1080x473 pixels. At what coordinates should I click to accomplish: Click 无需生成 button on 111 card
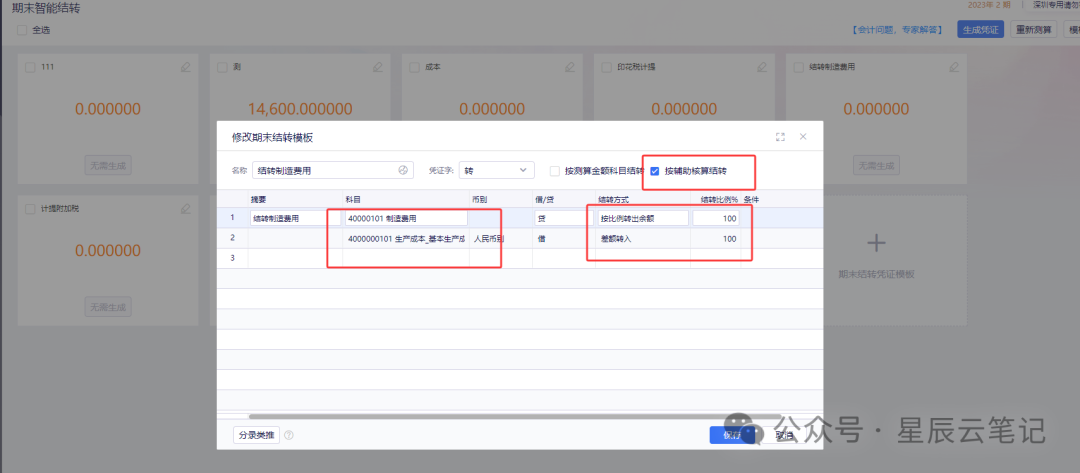tap(108, 165)
